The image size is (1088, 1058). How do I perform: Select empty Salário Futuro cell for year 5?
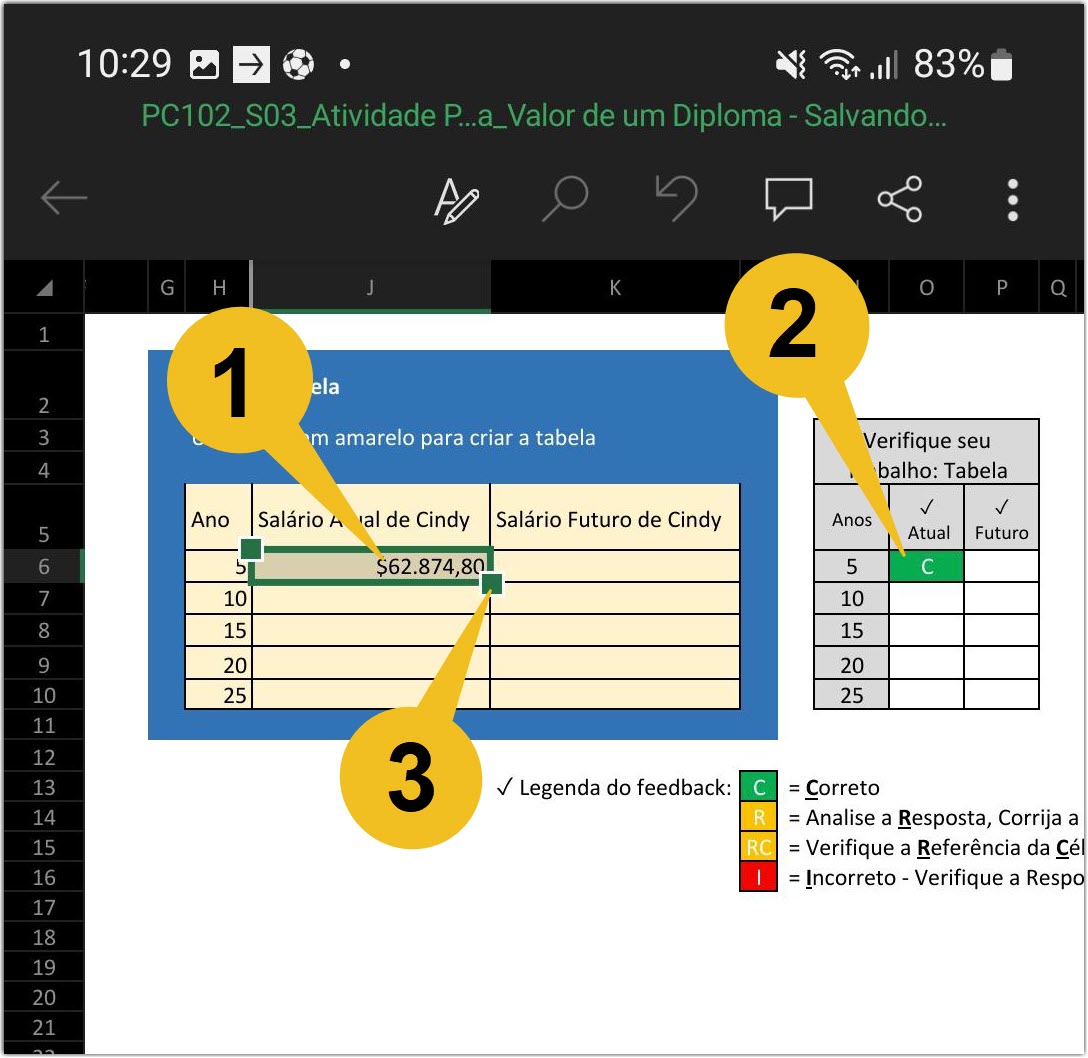[x=615, y=566]
